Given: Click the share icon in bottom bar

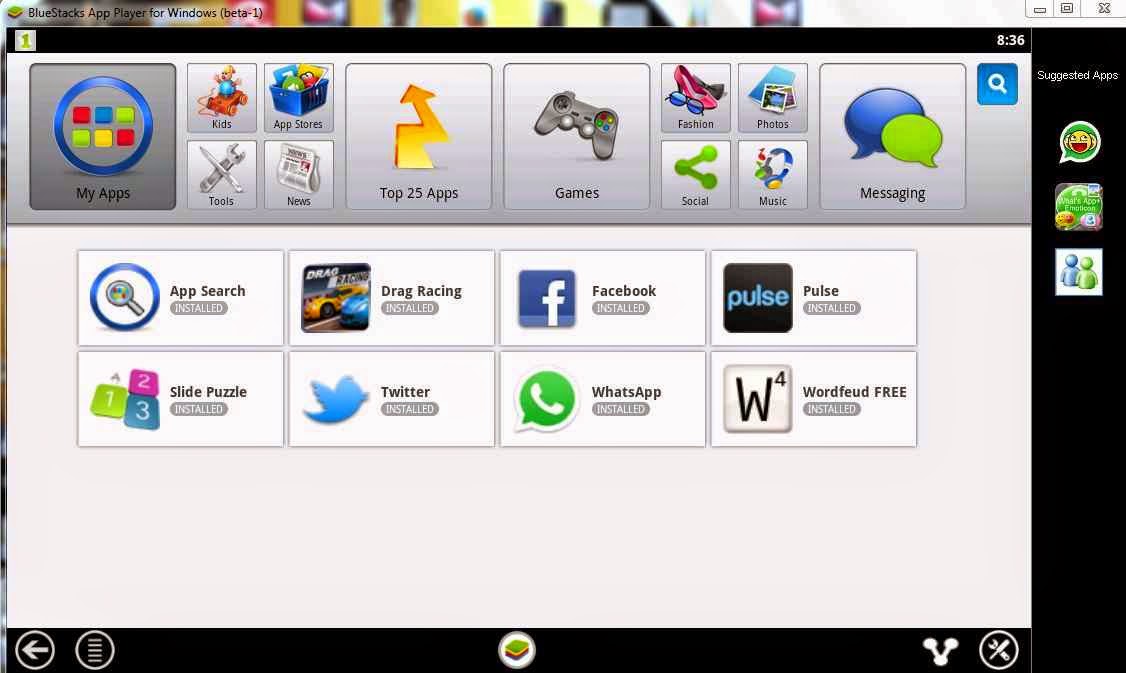Looking at the screenshot, I should click(x=940, y=651).
